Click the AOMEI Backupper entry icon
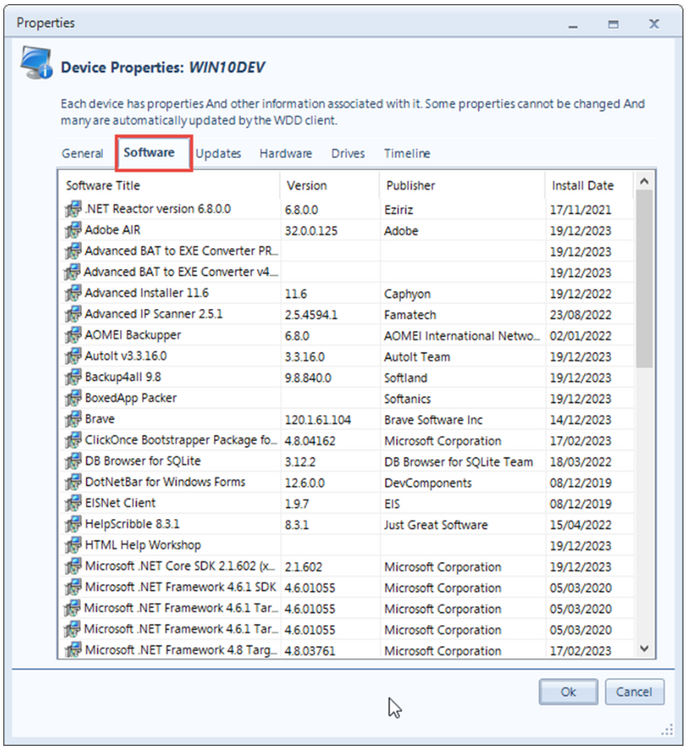 tap(73, 335)
